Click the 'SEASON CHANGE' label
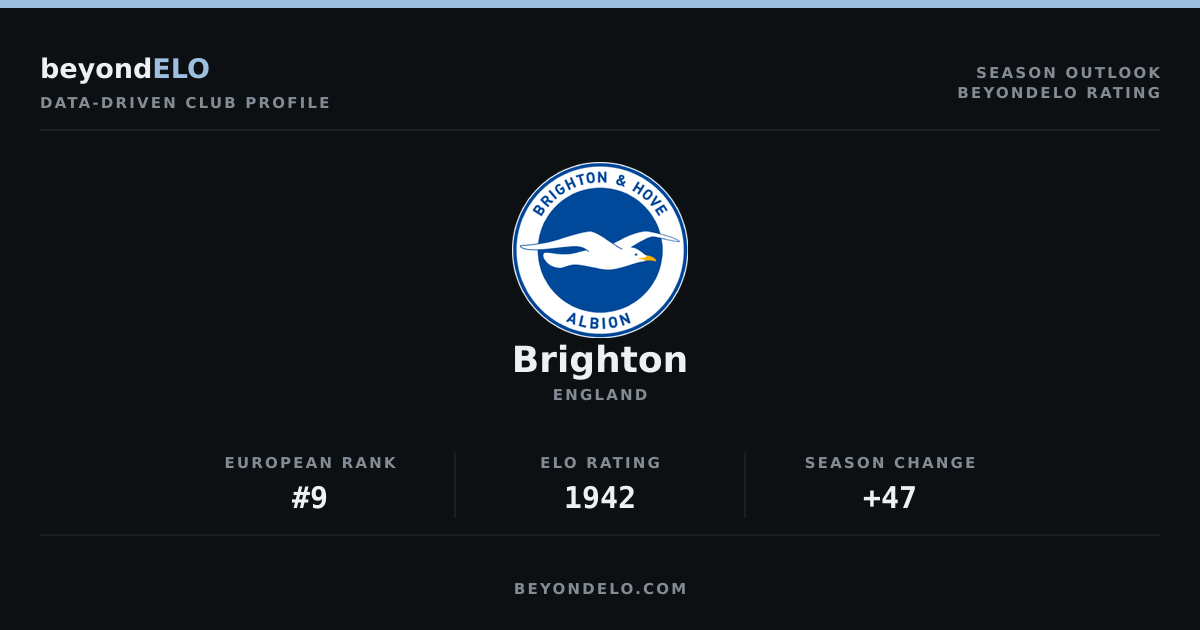Screen dimensions: 1200x630 click(x=891, y=463)
